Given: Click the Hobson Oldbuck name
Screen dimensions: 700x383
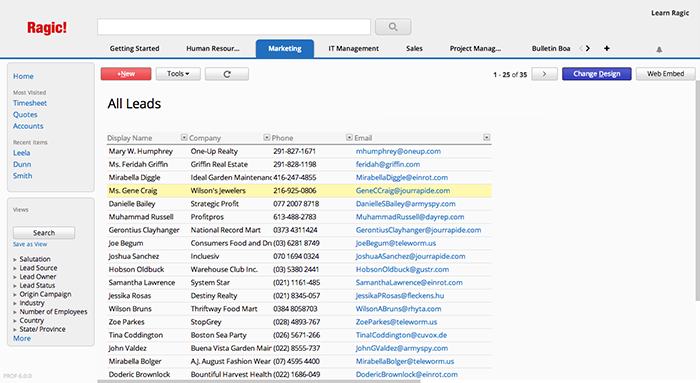Looking at the screenshot, I should click(x=136, y=269).
